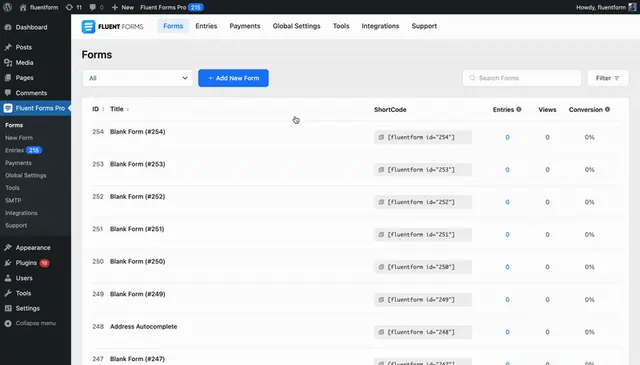Copy the shortcode for form 248
Image resolution: width=640 pixels, height=365 pixels.
click(x=381, y=332)
